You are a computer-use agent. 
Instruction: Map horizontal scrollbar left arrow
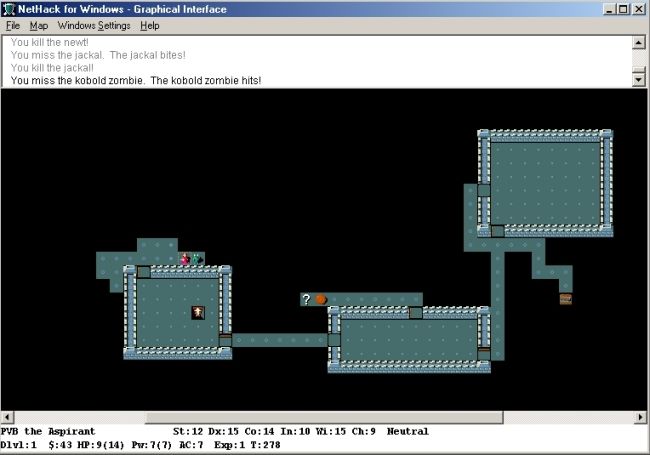7,417
